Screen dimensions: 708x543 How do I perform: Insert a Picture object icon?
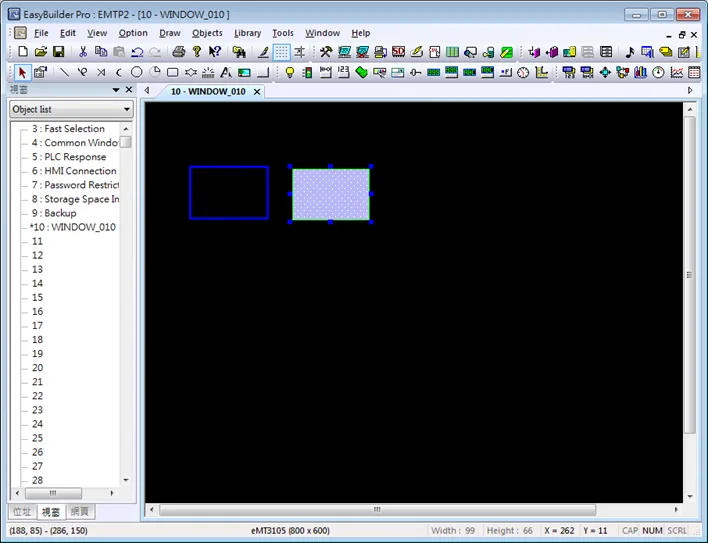[244, 72]
